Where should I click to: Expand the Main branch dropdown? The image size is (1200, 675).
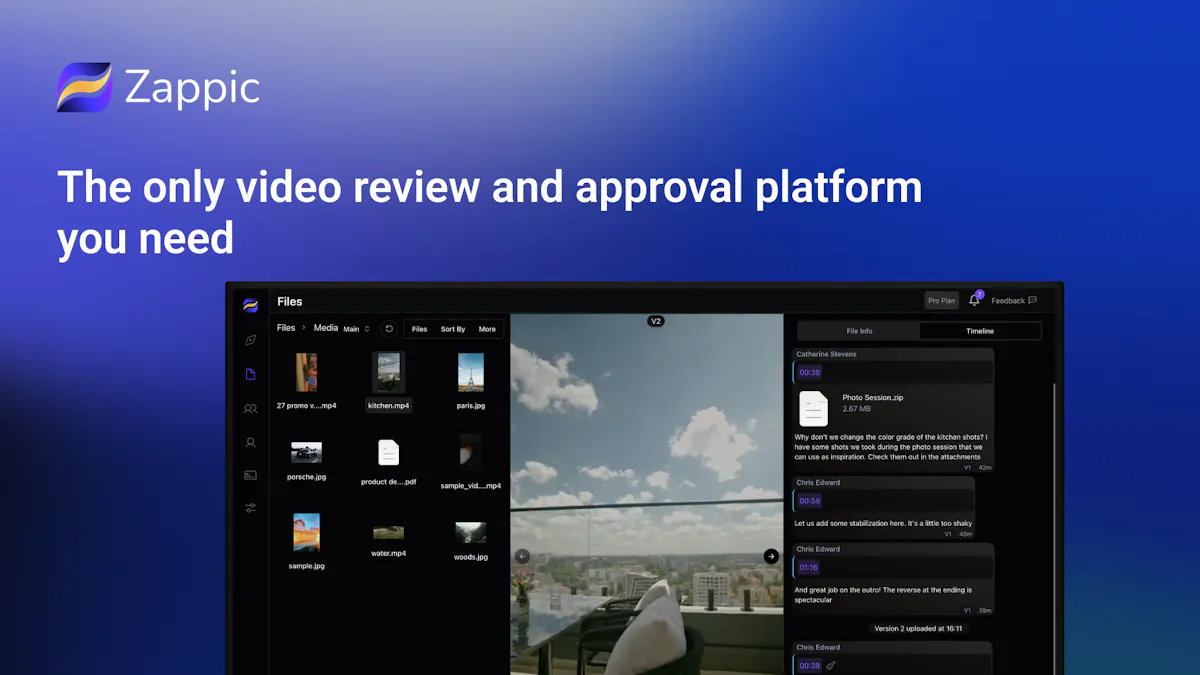coord(357,329)
